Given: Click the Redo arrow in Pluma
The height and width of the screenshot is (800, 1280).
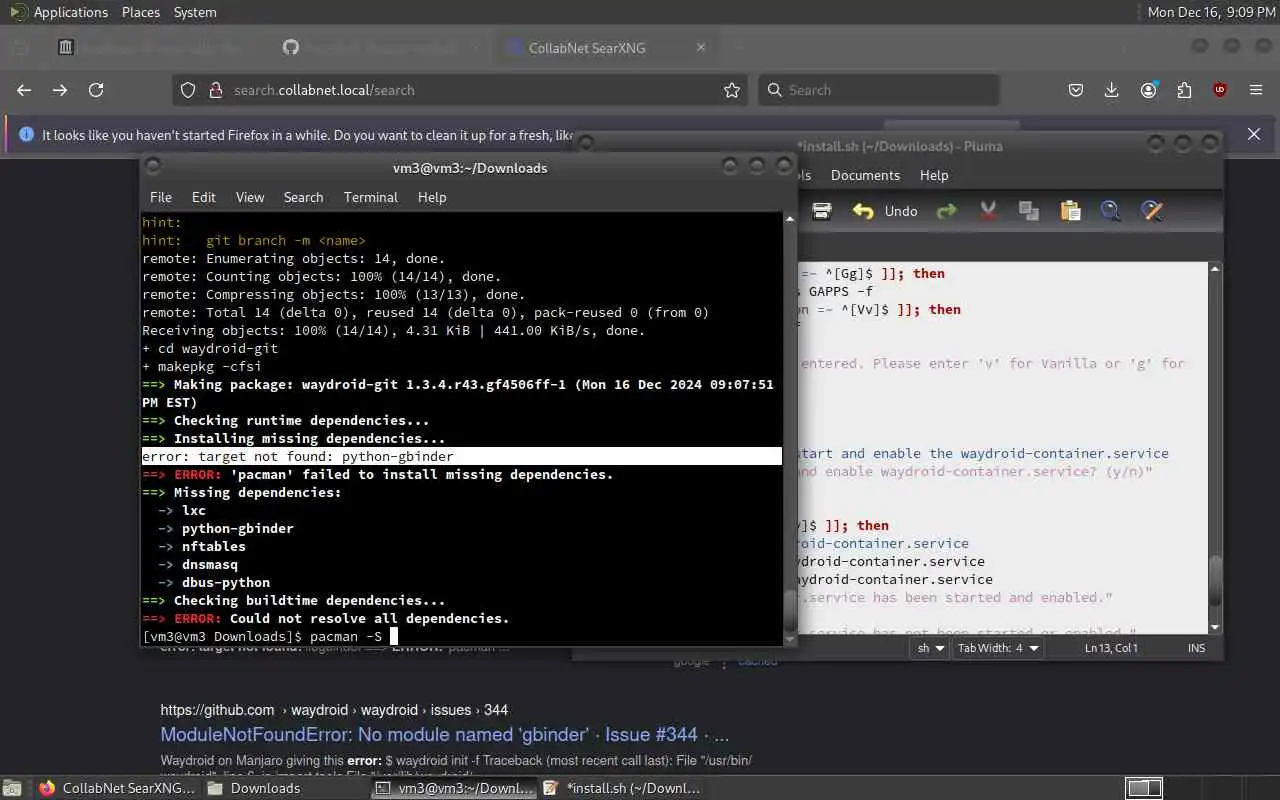Looking at the screenshot, I should (946, 211).
